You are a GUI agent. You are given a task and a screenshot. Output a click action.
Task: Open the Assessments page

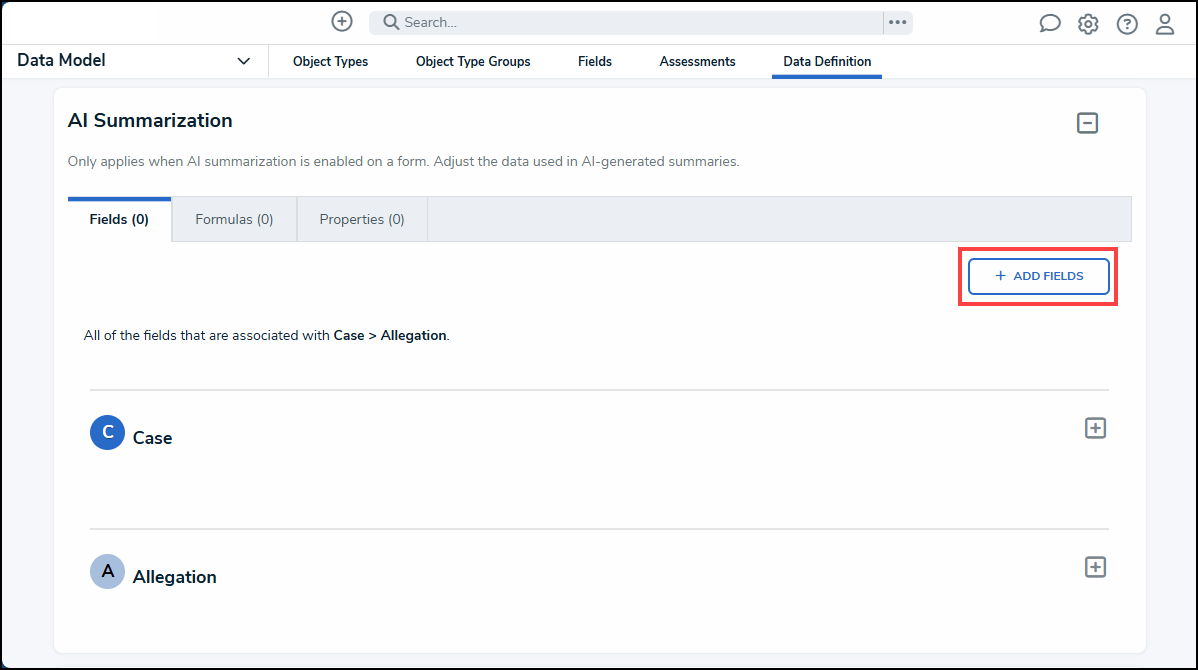point(697,61)
